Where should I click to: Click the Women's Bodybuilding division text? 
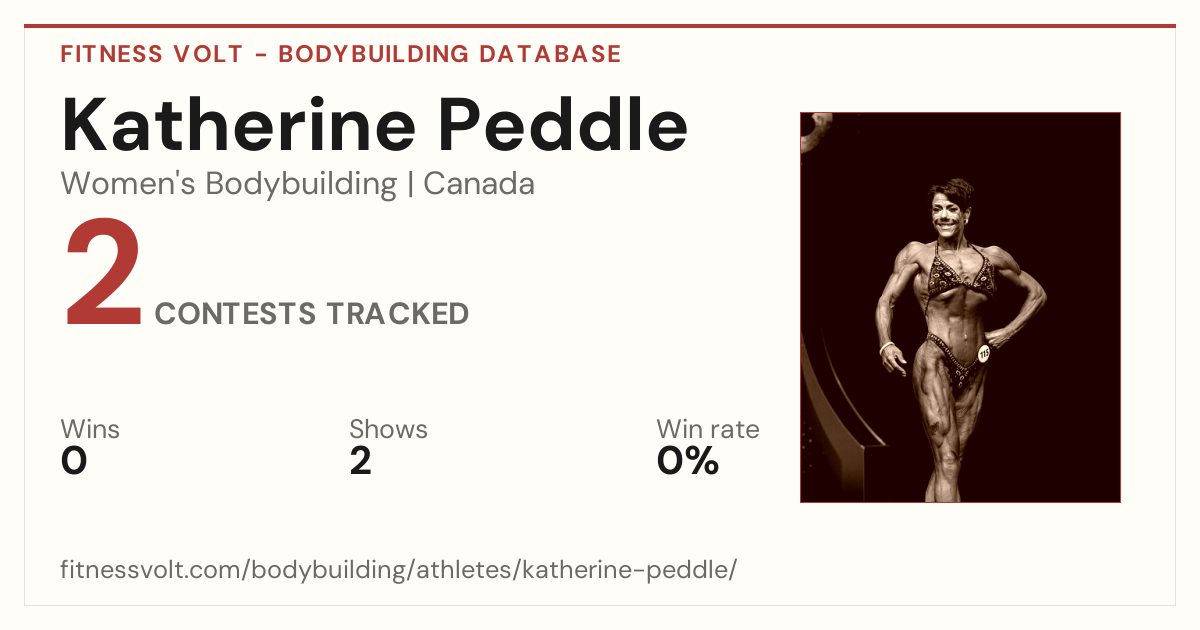(229, 184)
